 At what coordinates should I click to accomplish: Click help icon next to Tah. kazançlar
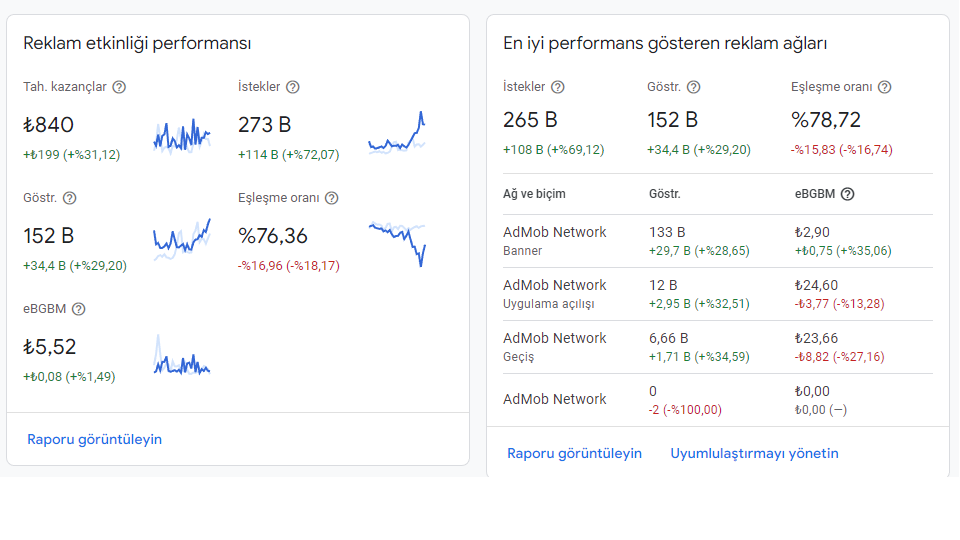[x=119, y=87]
